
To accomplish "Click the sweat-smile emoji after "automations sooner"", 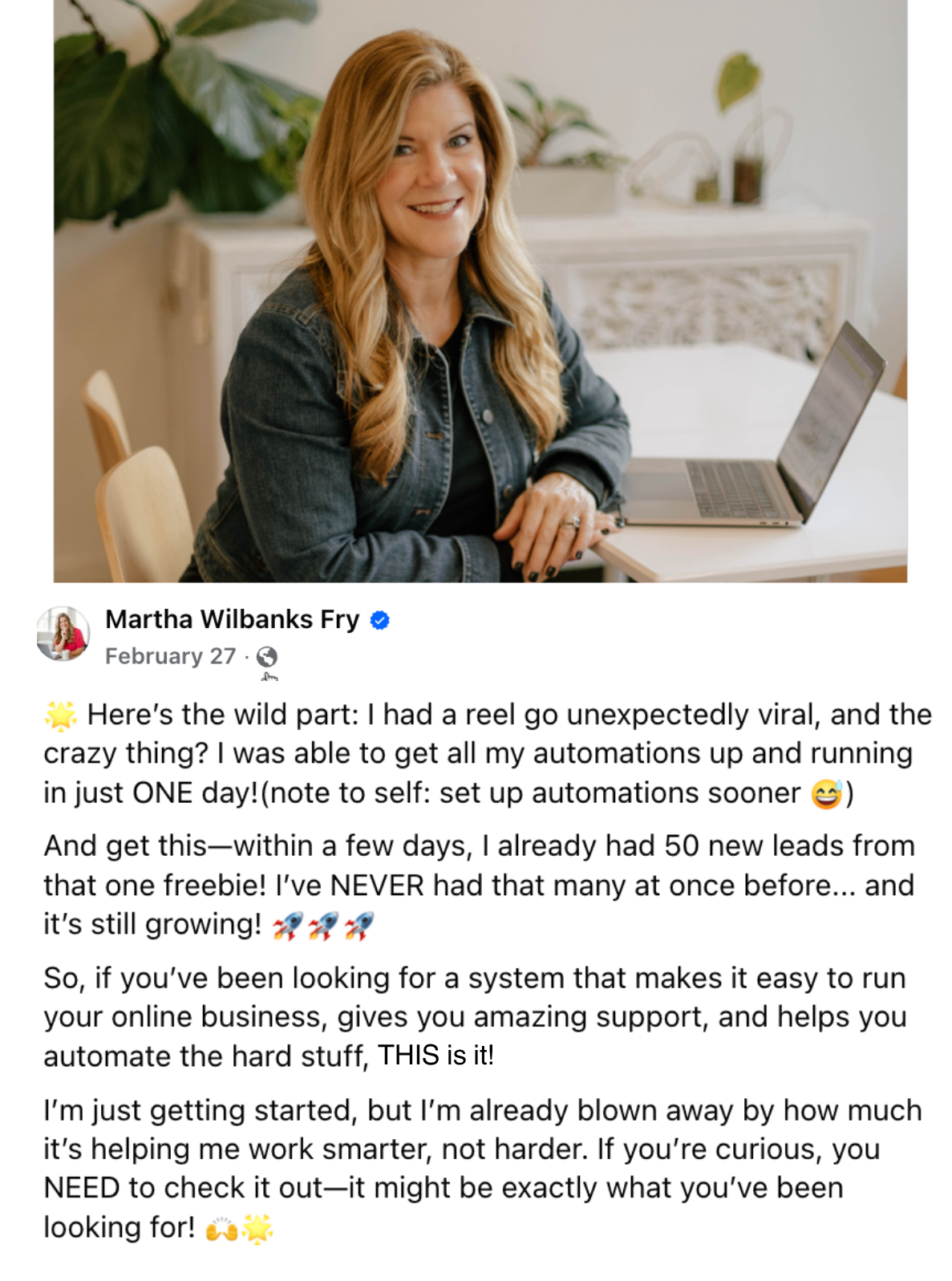I will pyautogui.click(x=827, y=793).
